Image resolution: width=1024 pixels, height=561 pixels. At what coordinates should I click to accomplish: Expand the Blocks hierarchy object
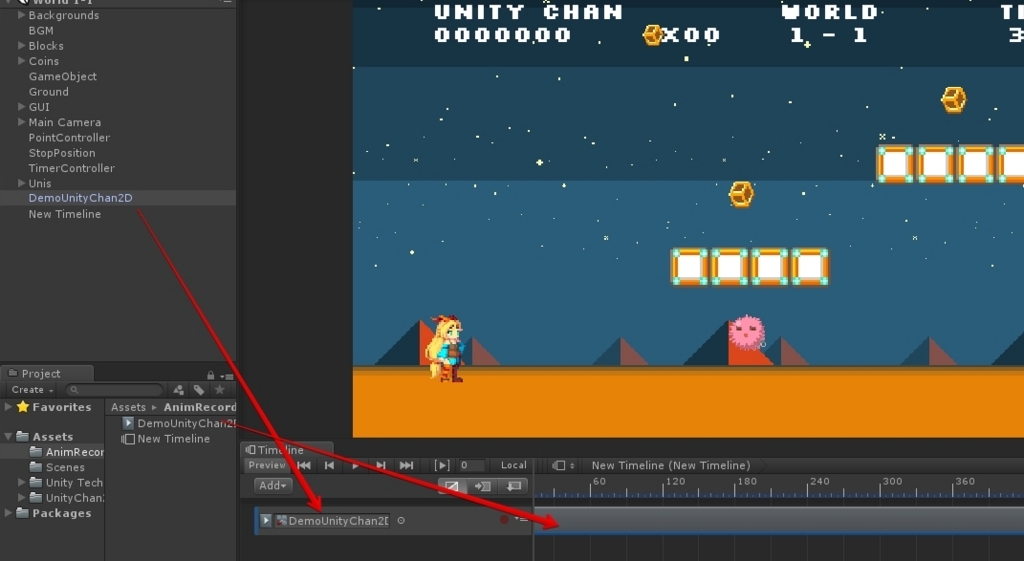[x=21, y=45]
